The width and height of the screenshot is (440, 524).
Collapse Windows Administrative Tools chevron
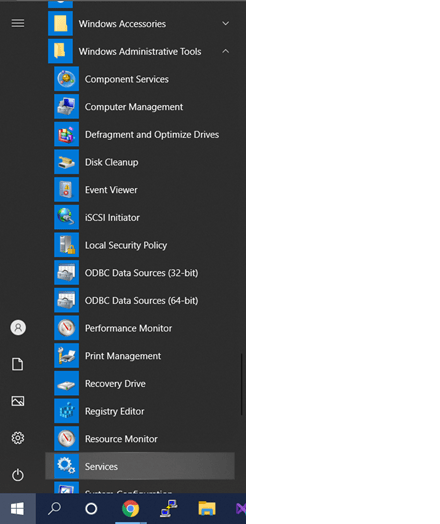click(226, 51)
